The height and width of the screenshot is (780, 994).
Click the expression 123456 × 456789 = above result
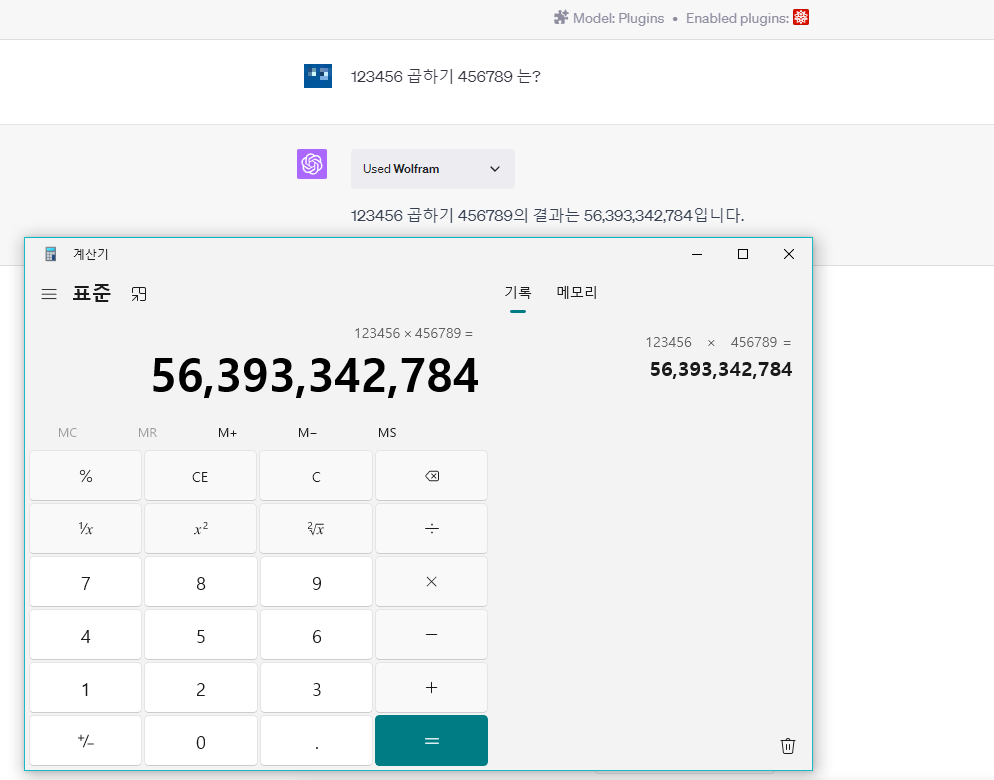coord(413,334)
